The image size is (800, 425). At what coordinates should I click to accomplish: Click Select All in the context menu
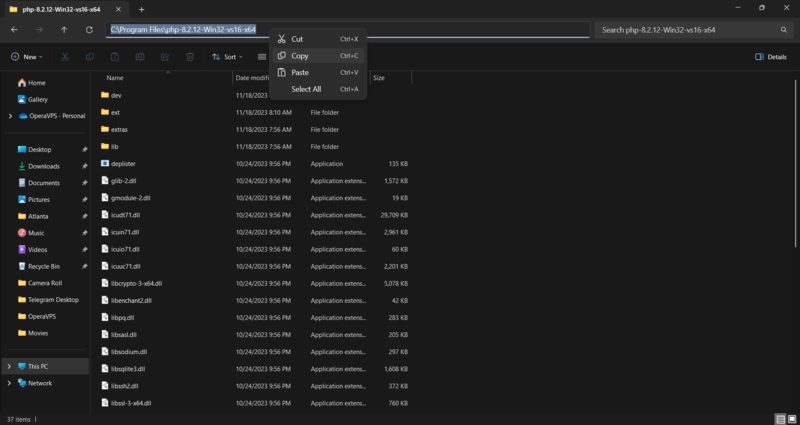(x=306, y=89)
